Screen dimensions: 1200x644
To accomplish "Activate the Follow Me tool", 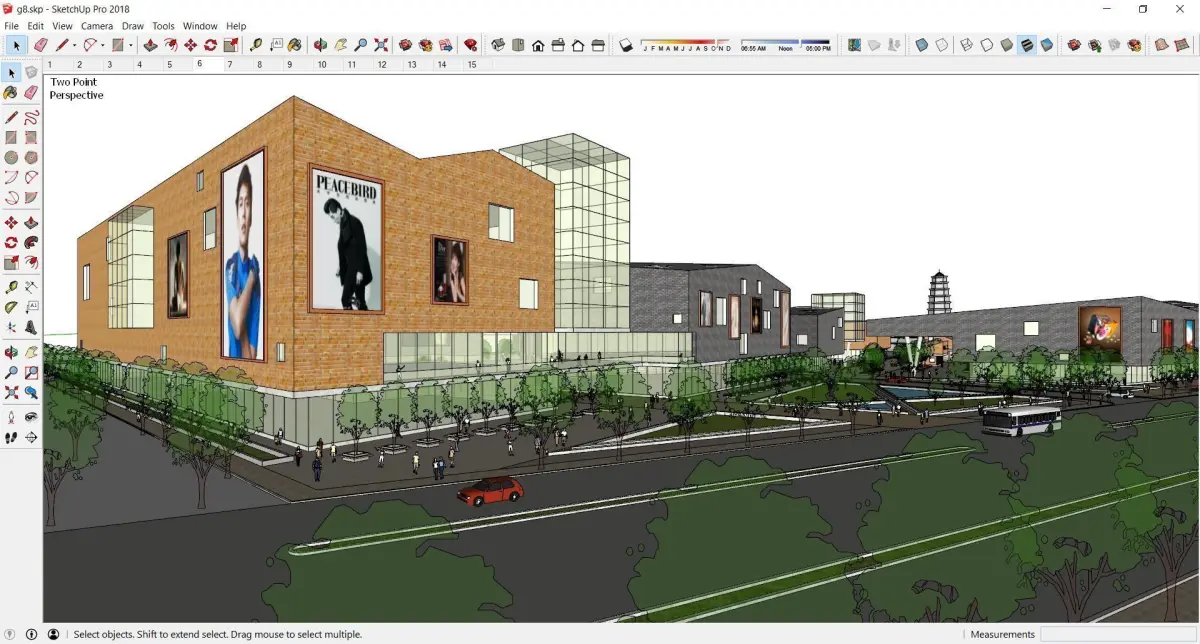I will pyautogui.click(x=31, y=242).
